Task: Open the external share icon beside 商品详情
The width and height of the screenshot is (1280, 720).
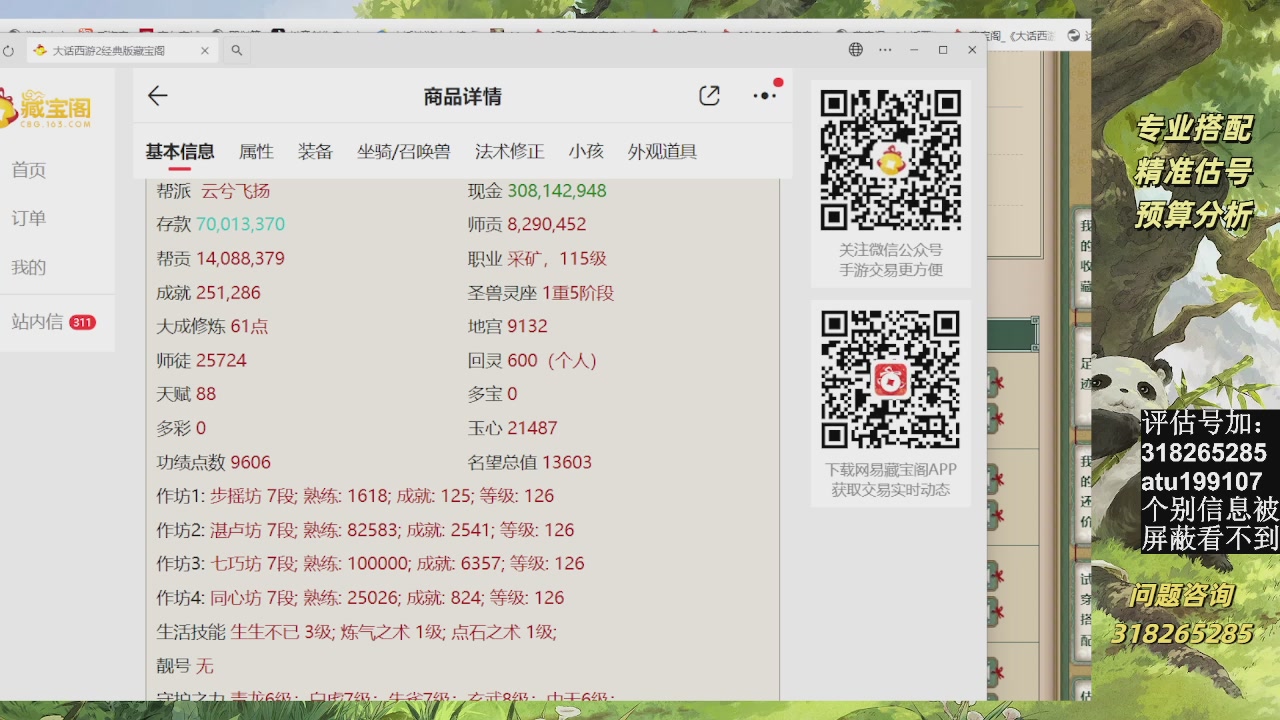Action: point(709,95)
